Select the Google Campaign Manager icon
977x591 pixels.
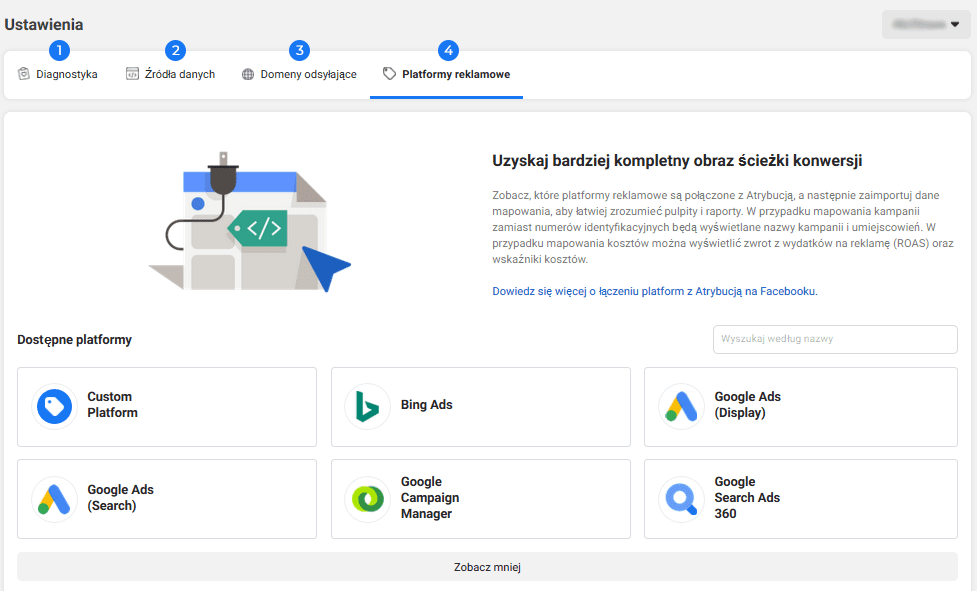click(367, 498)
